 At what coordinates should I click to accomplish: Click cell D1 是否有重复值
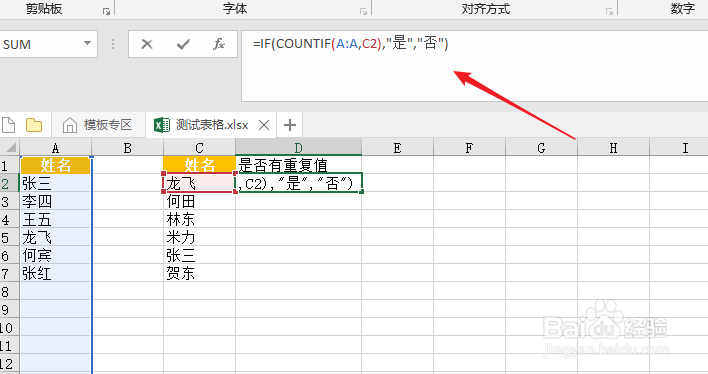click(298, 165)
